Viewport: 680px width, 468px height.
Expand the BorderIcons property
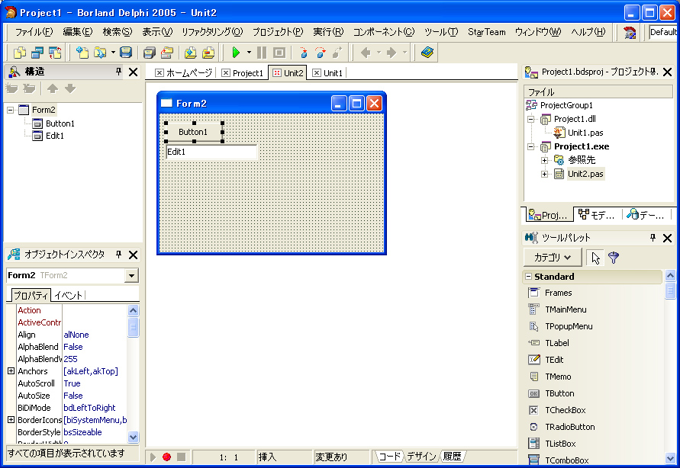(11, 419)
